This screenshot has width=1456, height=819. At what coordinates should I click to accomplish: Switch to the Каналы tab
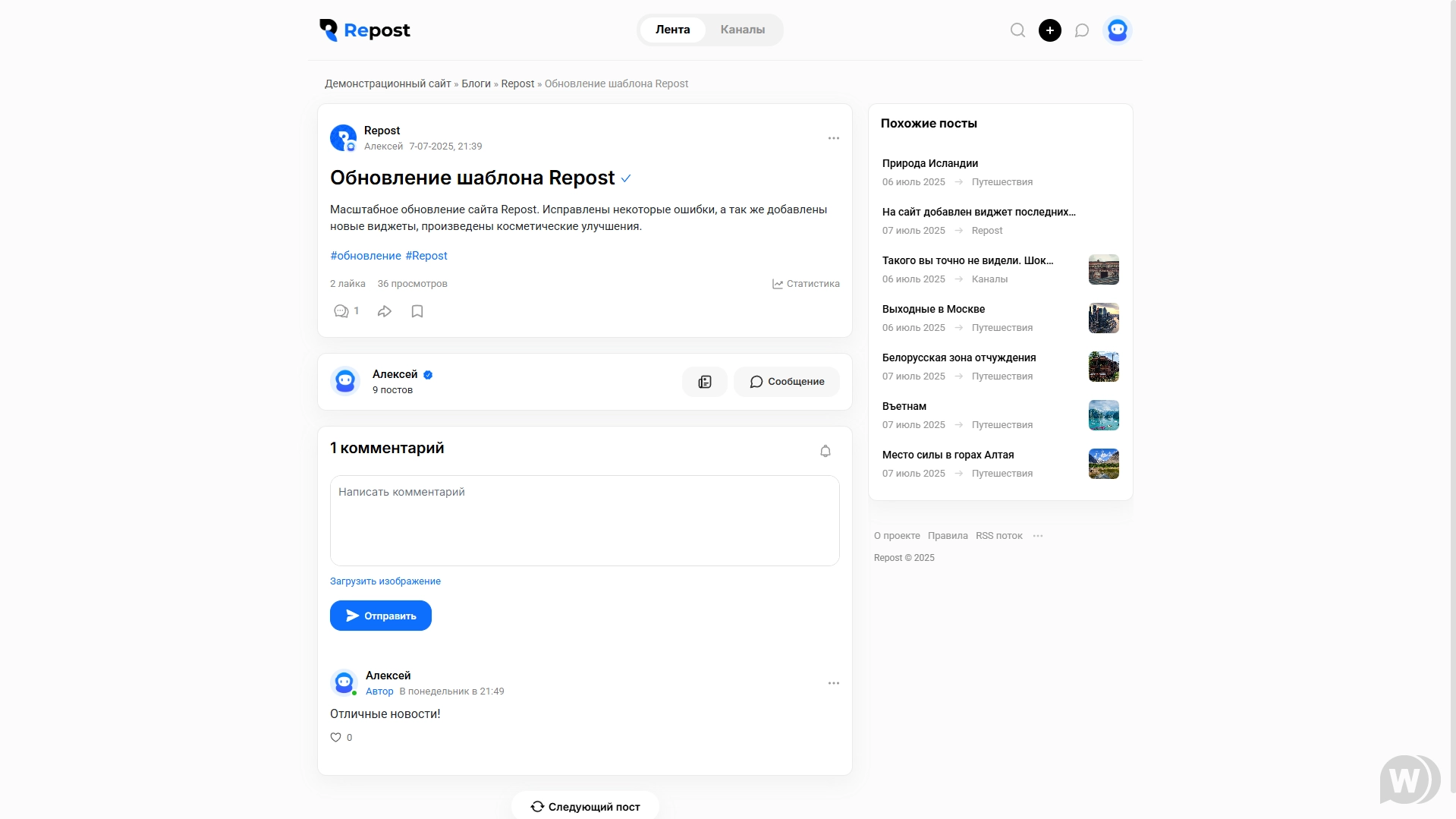point(742,30)
